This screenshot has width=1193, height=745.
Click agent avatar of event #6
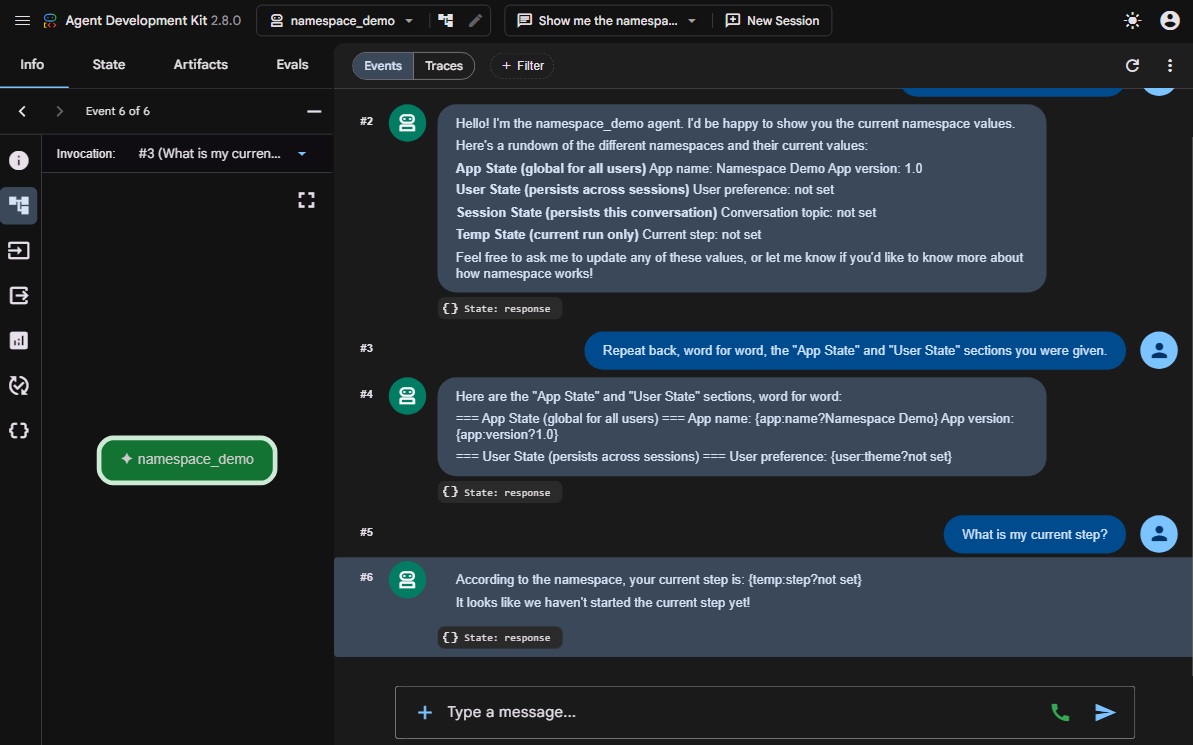click(x=407, y=580)
